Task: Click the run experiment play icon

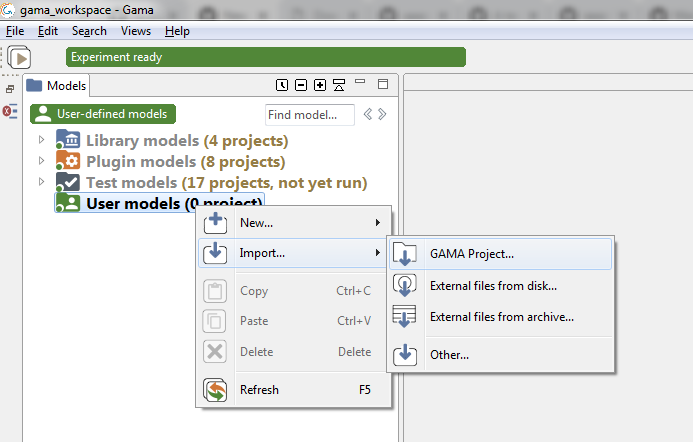Action: pyautogui.click(x=19, y=57)
